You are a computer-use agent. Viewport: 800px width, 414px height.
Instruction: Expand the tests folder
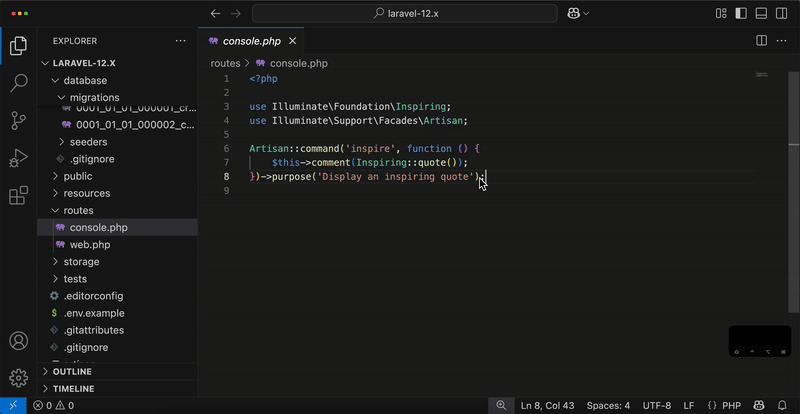click(x=117, y=279)
